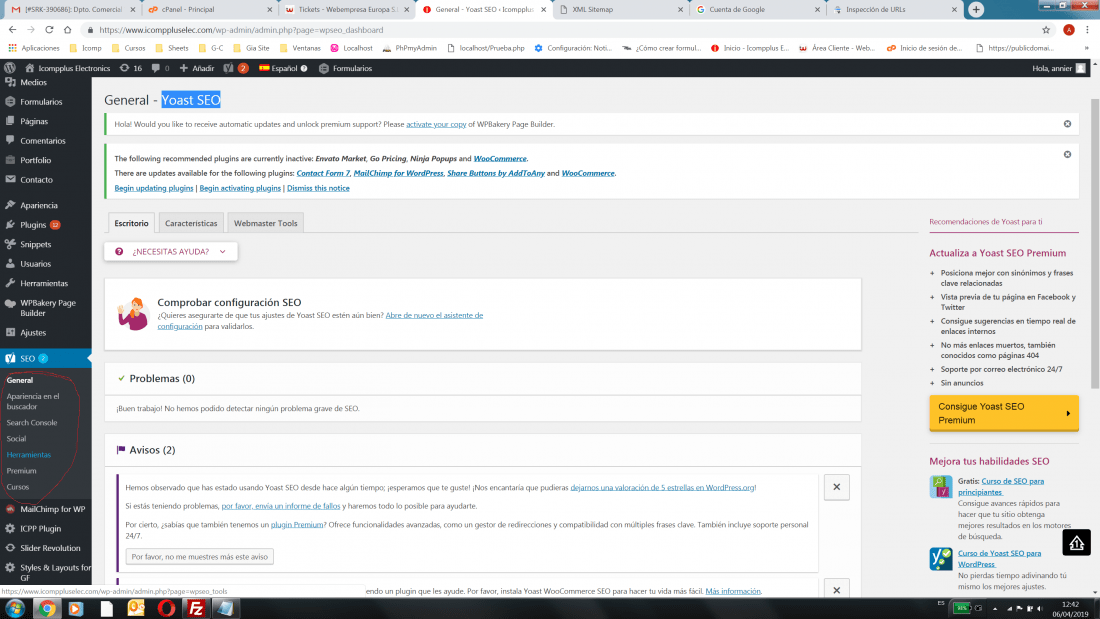Open Herramientas wrench menu in sidebar

pyautogui.click(x=46, y=284)
